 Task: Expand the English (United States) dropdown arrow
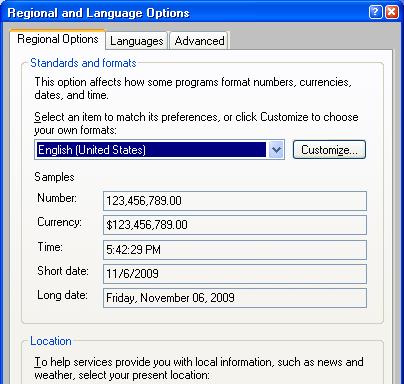pos(276,150)
